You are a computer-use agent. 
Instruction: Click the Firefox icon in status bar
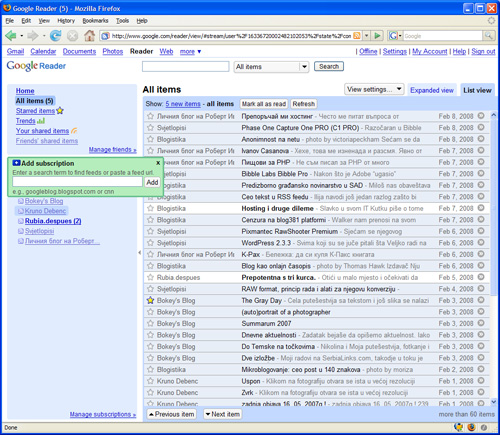pyautogui.click(x=471, y=427)
